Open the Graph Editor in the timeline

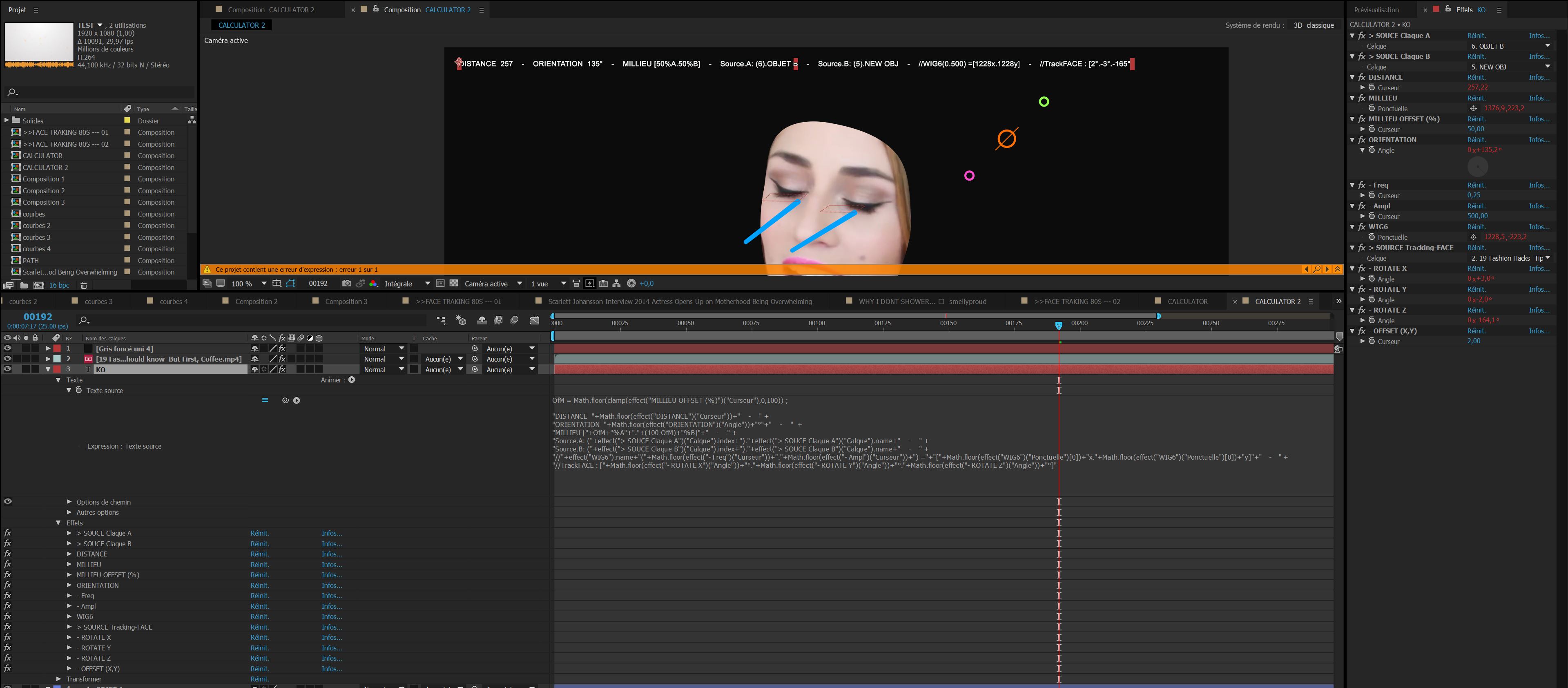pyautogui.click(x=534, y=320)
